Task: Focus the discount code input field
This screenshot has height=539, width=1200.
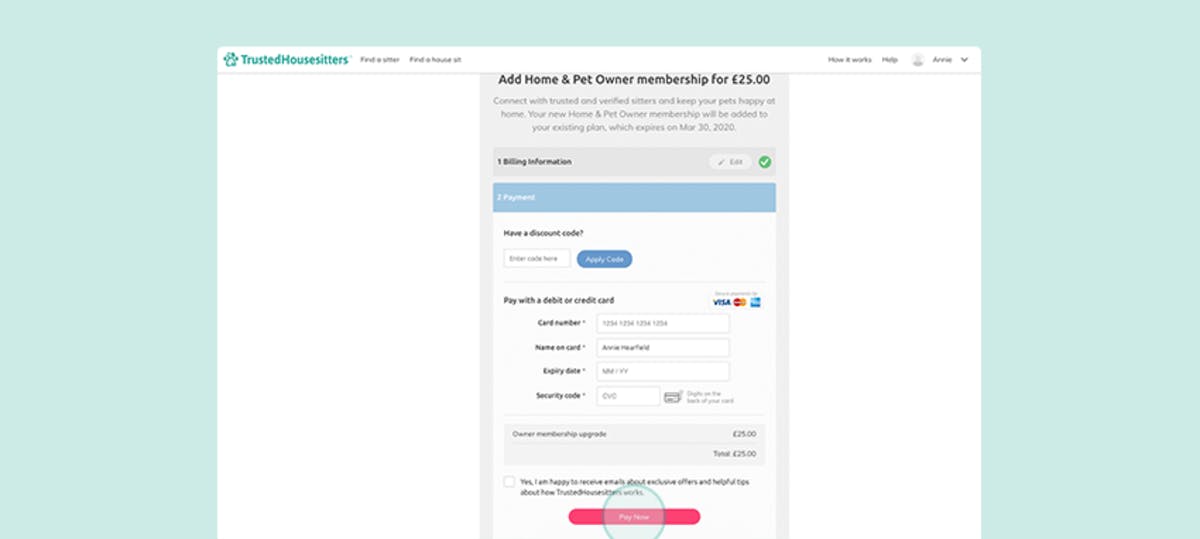Action: click(537, 258)
